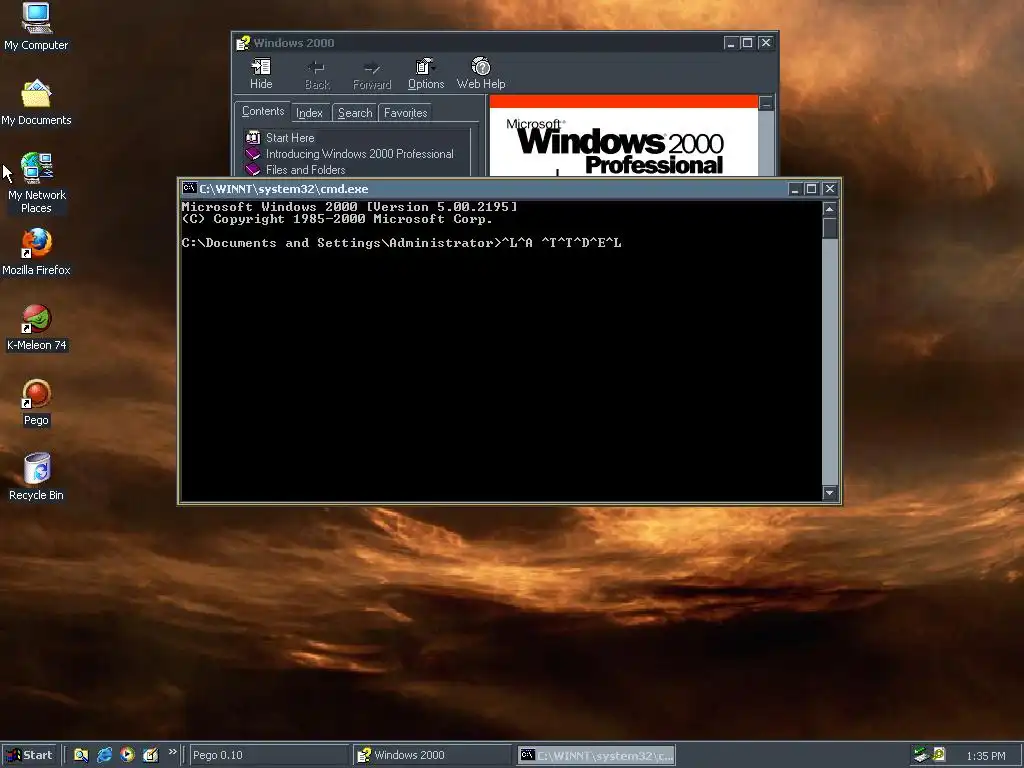Open the My Computer desktop icon
Screen dimensions: 1024x768
tap(36, 26)
